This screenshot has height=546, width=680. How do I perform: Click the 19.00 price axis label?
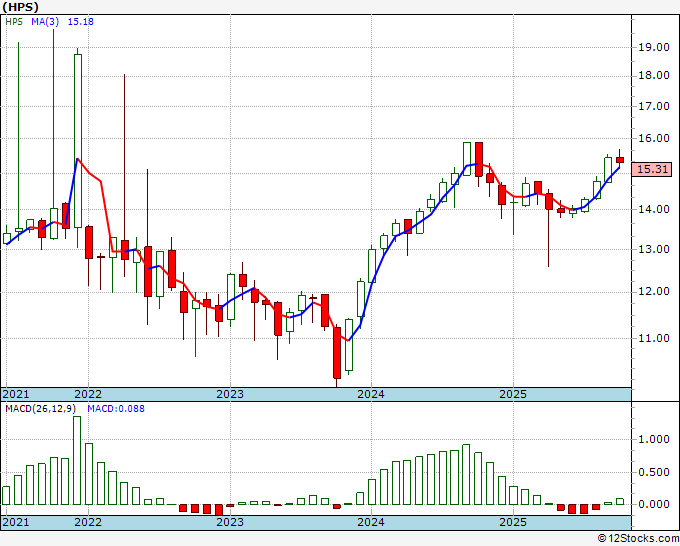pos(654,47)
